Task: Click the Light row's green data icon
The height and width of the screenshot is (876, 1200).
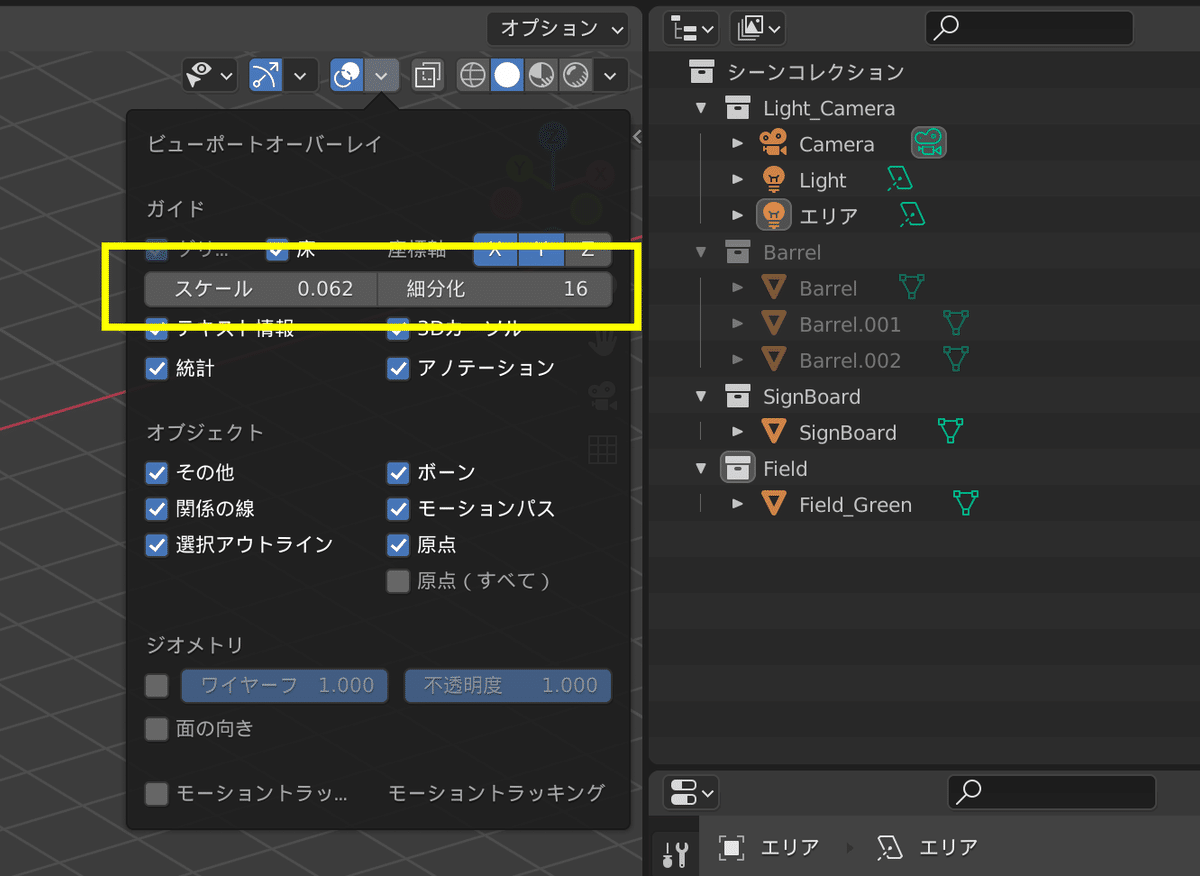Action: click(x=900, y=180)
